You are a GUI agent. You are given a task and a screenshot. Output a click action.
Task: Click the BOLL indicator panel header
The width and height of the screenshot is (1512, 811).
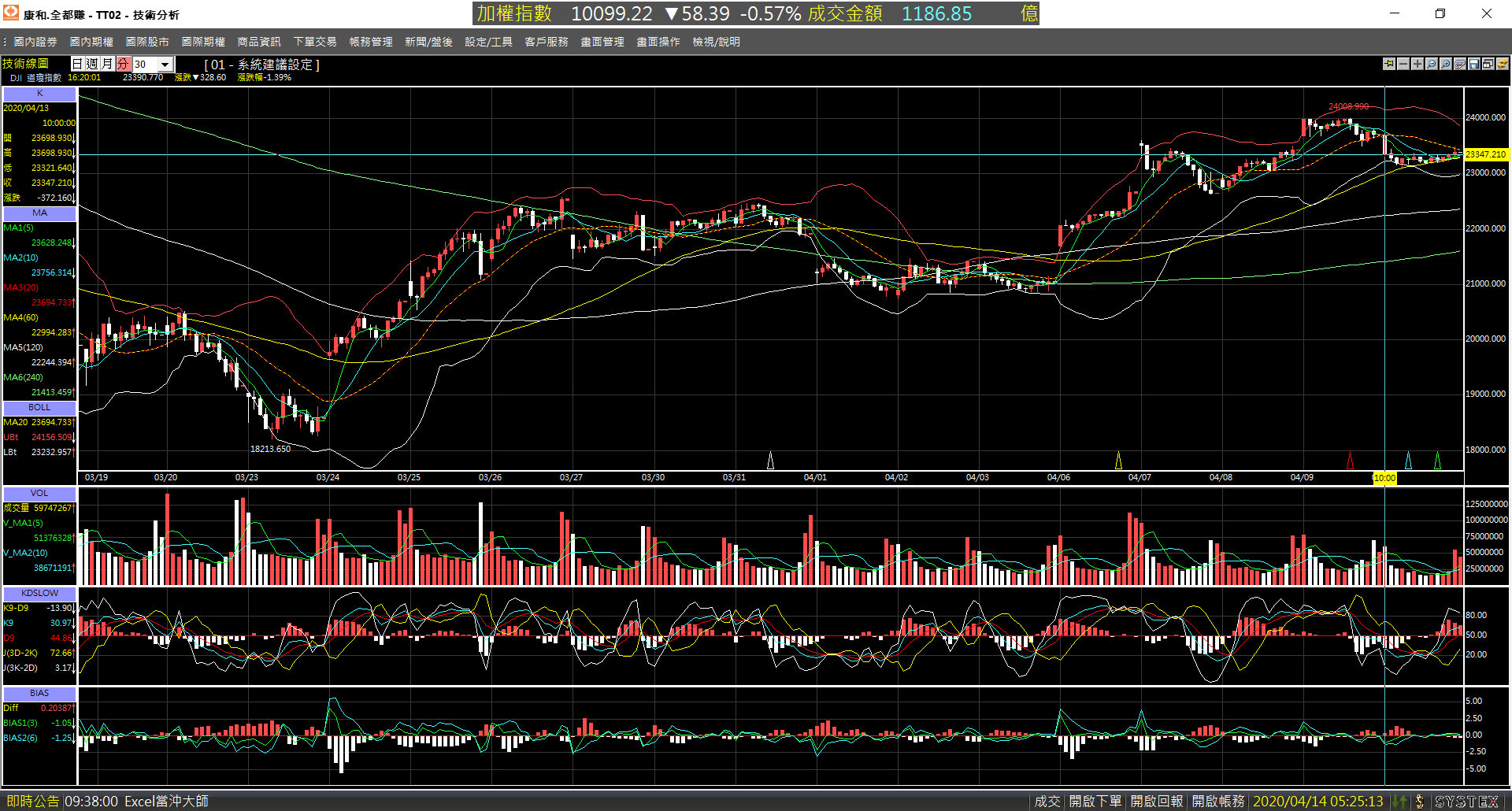39,407
